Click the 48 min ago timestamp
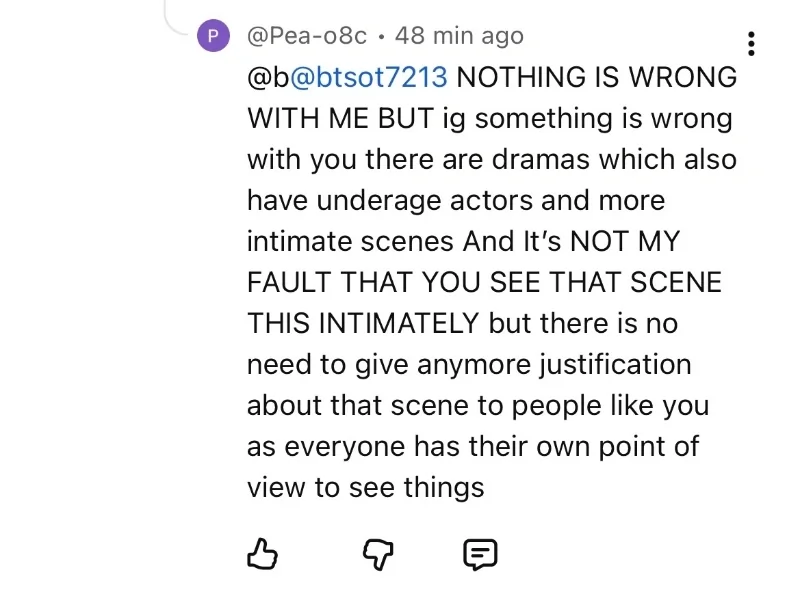Screen dimensions: 800x596 (459, 36)
